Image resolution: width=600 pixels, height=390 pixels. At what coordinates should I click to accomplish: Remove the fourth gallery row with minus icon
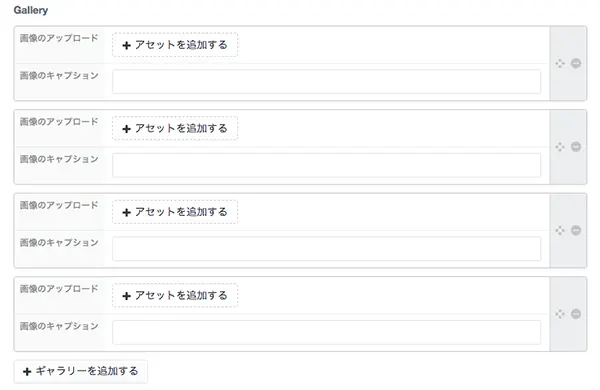(576, 314)
